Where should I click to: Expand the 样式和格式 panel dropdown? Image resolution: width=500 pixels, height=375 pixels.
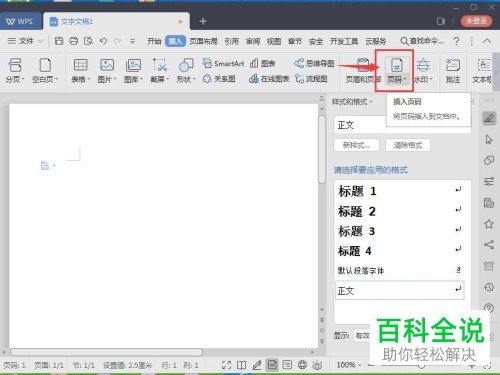pyautogui.click(x=352, y=102)
